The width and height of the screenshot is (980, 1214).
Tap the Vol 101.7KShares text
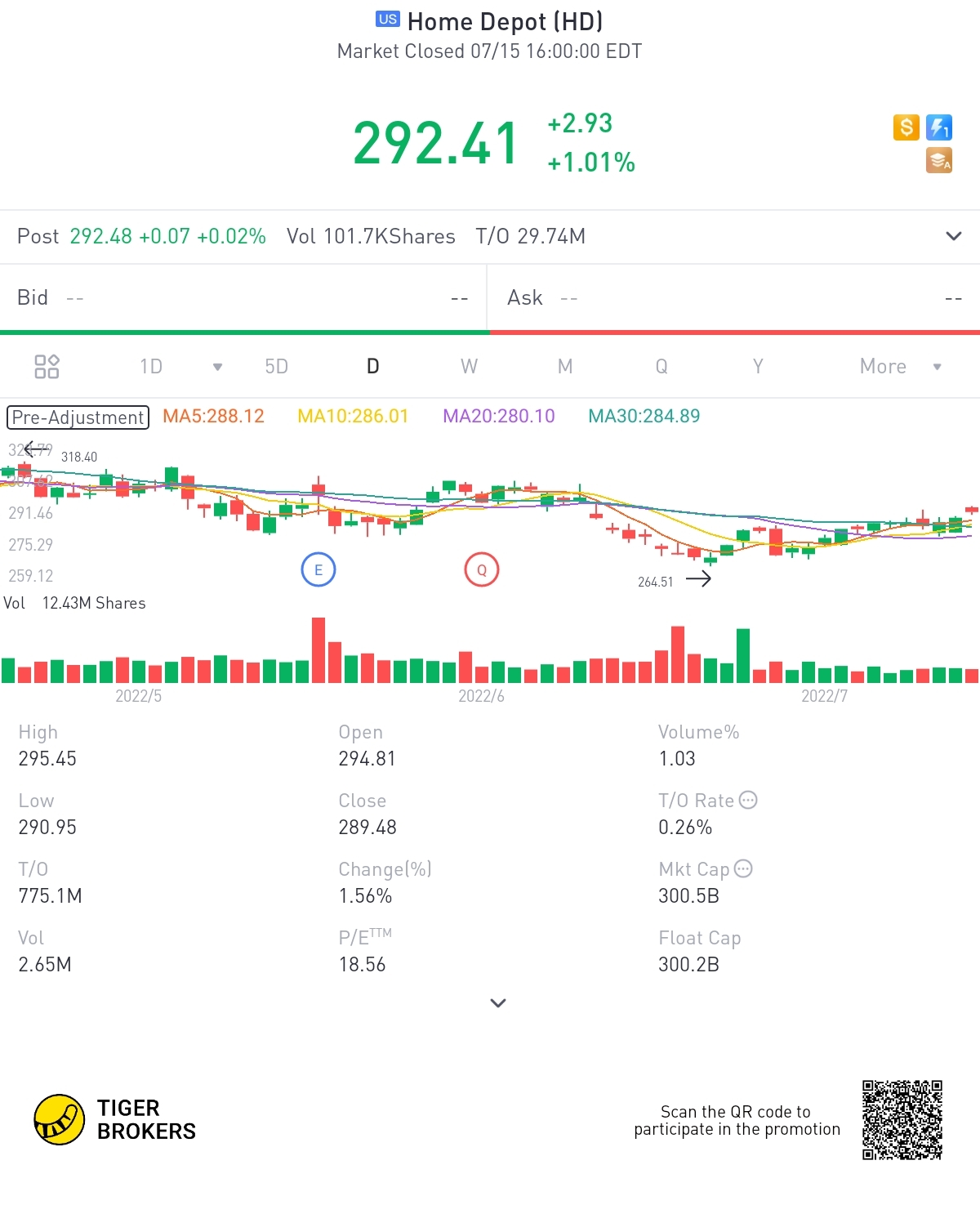371,236
